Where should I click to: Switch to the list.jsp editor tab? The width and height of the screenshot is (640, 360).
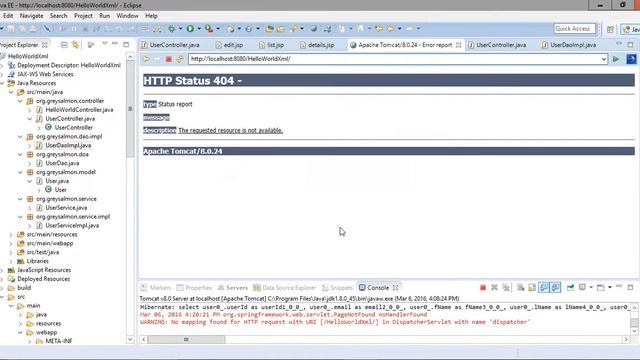(x=271, y=45)
